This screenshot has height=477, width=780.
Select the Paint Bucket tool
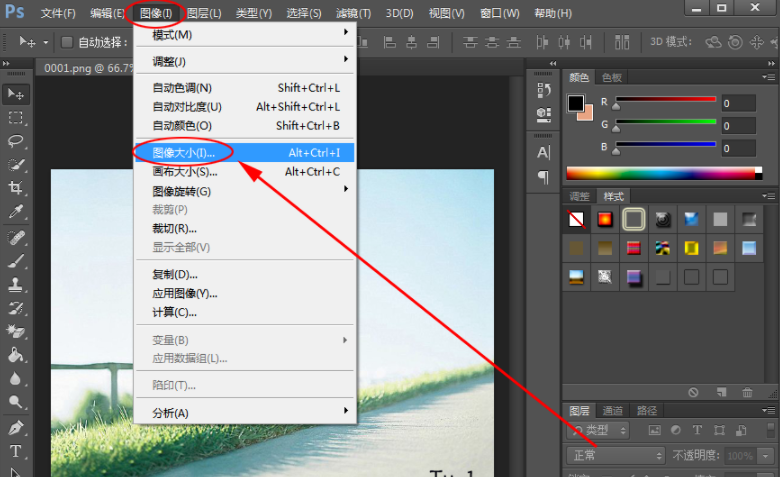point(15,355)
